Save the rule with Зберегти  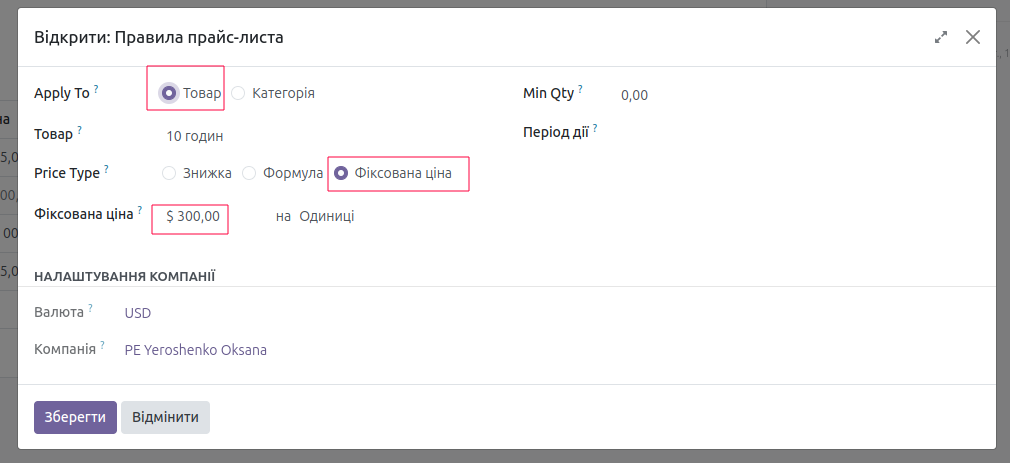pos(75,417)
